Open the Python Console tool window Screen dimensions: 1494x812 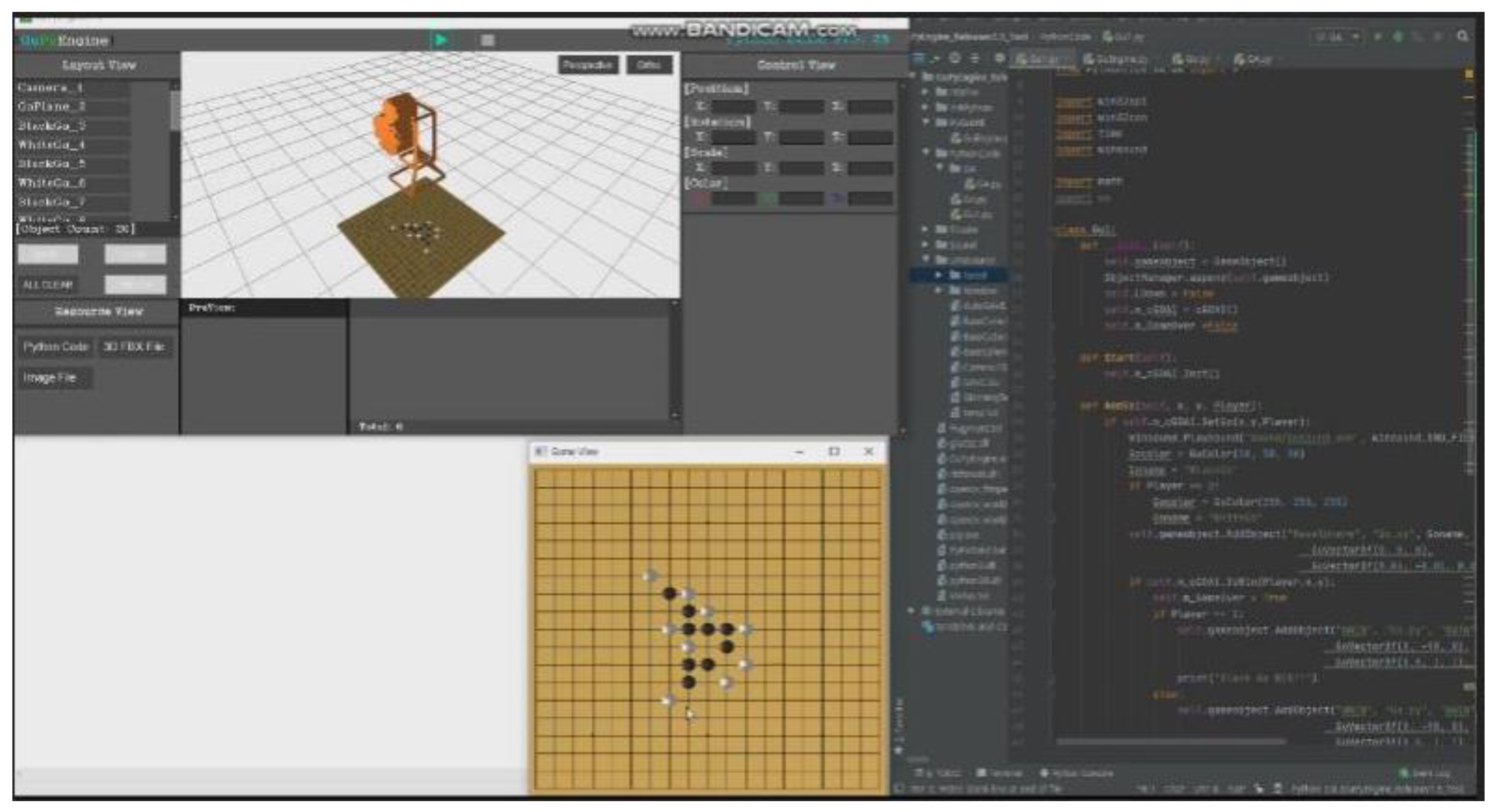(1078, 773)
